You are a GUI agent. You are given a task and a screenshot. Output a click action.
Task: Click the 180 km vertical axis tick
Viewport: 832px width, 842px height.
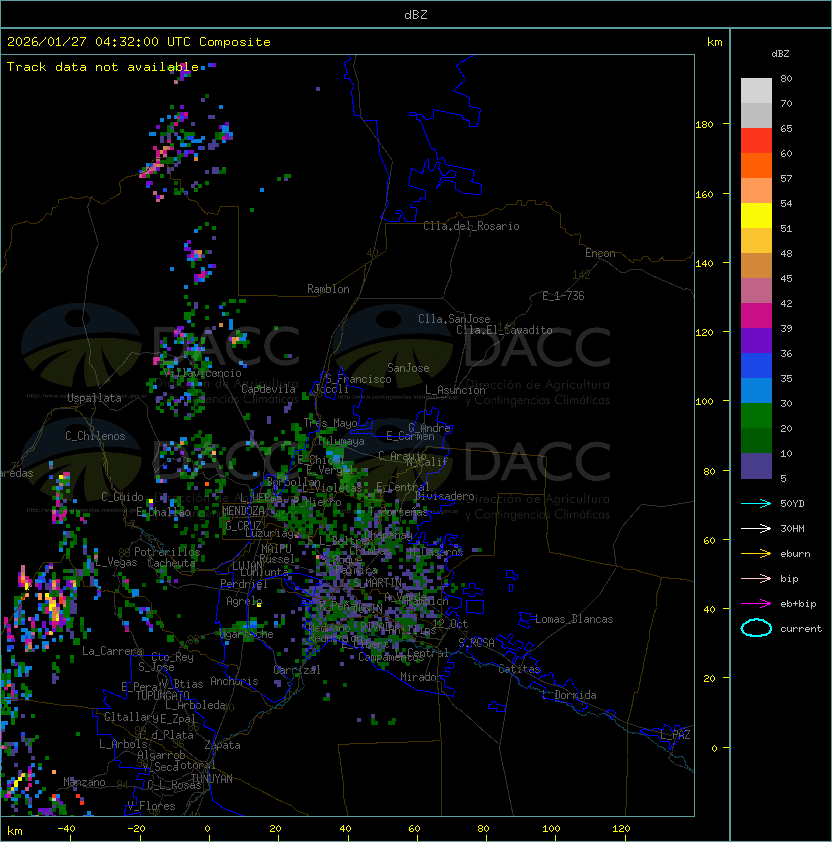pyautogui.click(x=704, y=124)
